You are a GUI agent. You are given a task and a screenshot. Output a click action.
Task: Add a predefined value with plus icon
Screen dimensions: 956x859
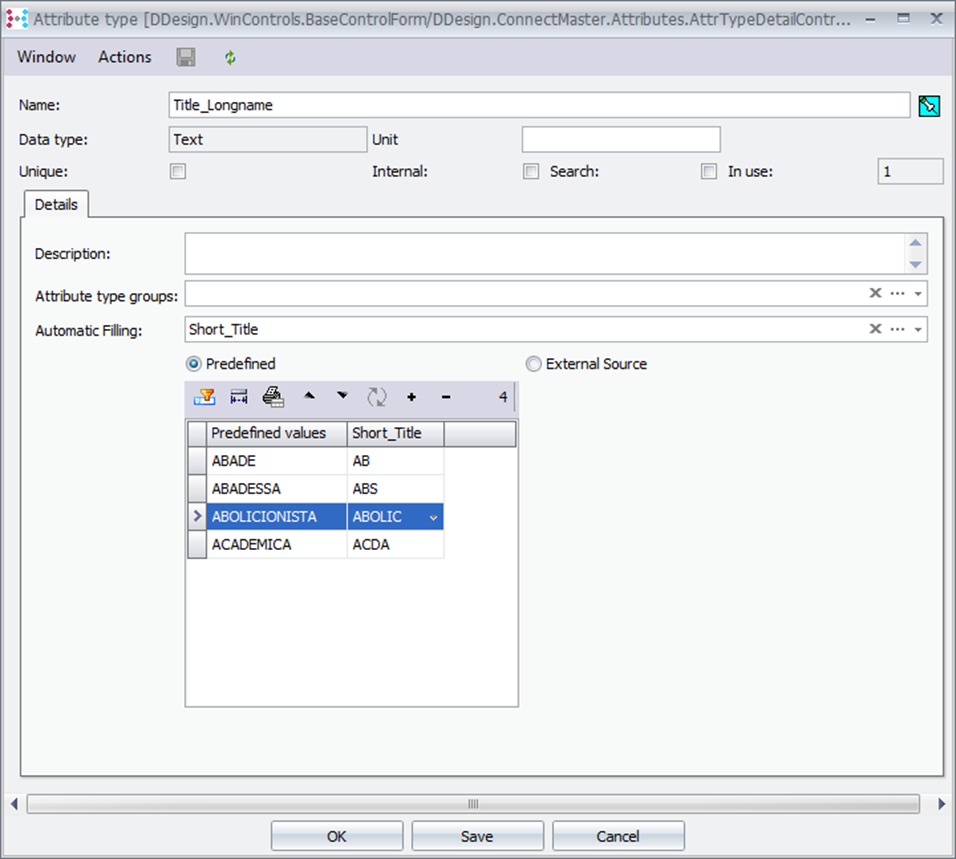(412, 397)
